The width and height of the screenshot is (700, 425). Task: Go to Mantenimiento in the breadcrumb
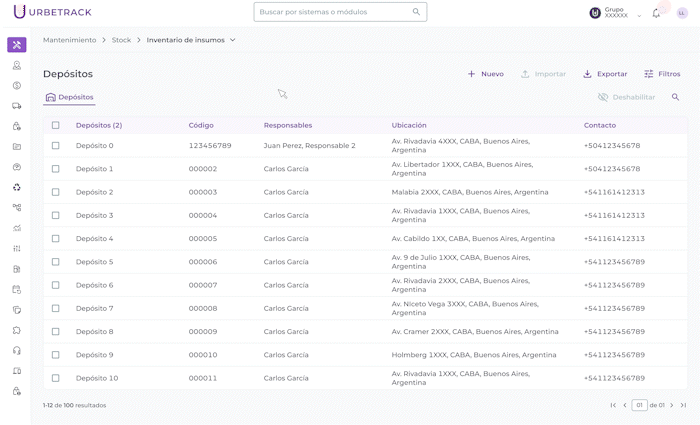tap(69, 40)
